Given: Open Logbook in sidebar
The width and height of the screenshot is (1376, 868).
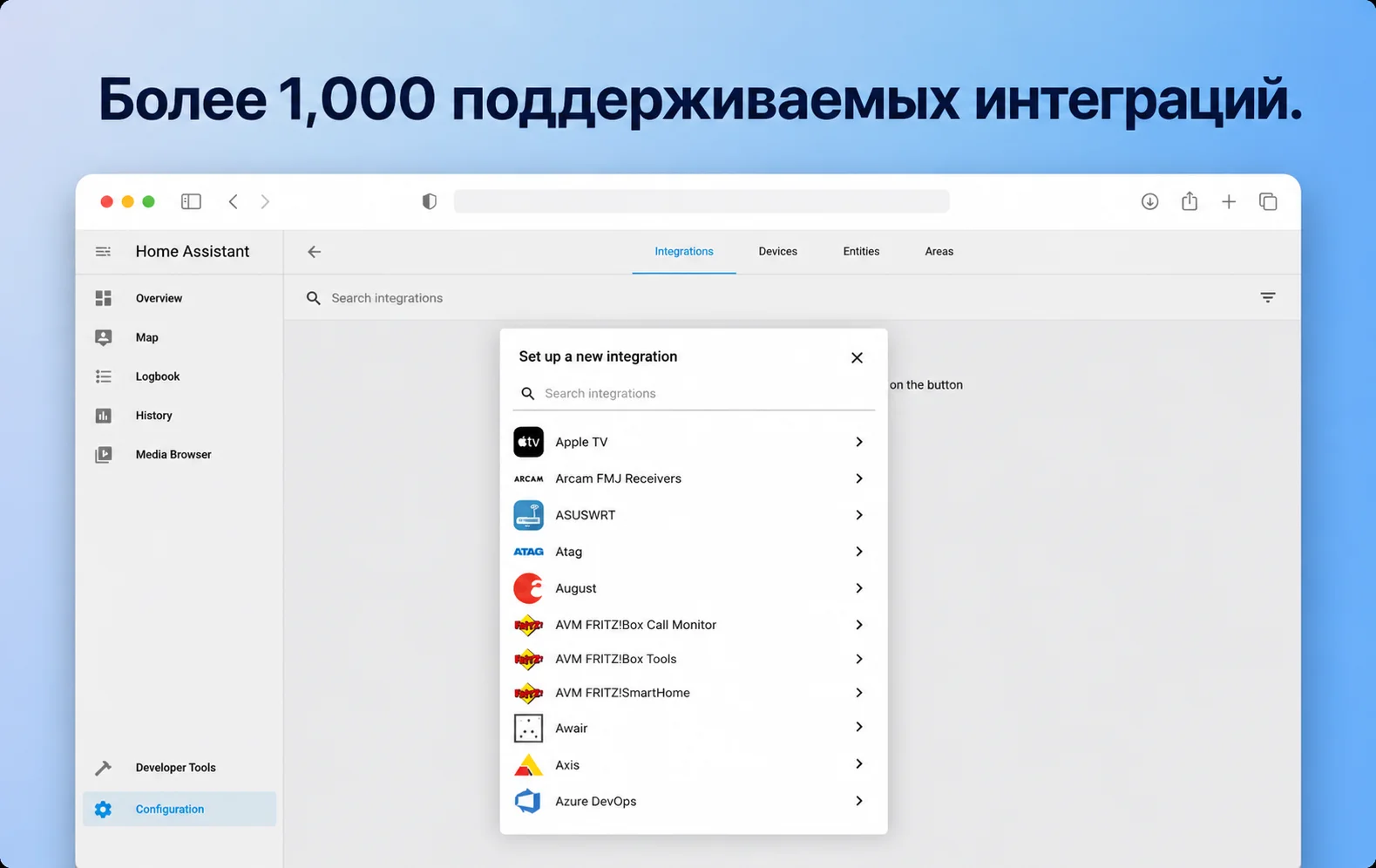Looking at the screenshot, I should [x=179, y=376].
